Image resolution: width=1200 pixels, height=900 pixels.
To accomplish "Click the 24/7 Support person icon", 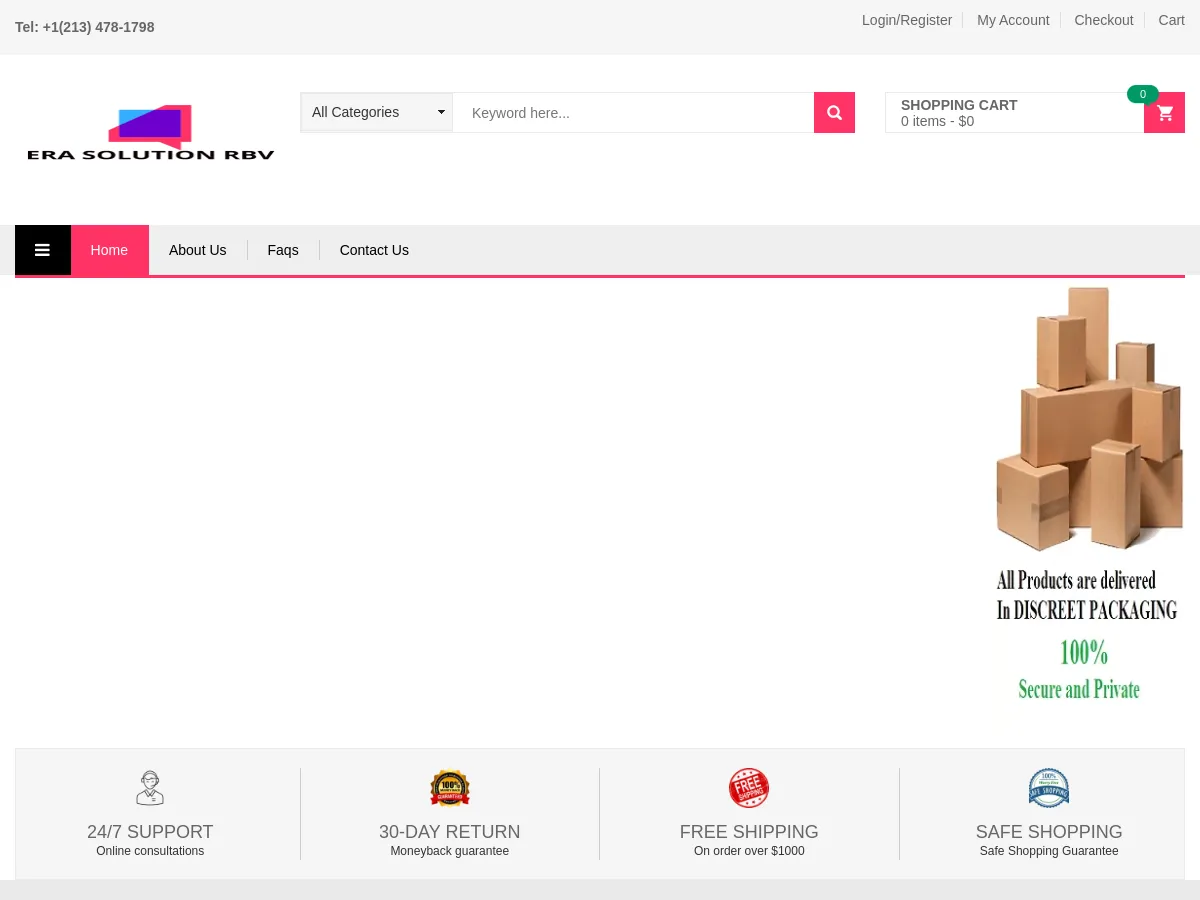I will [150, 788].
